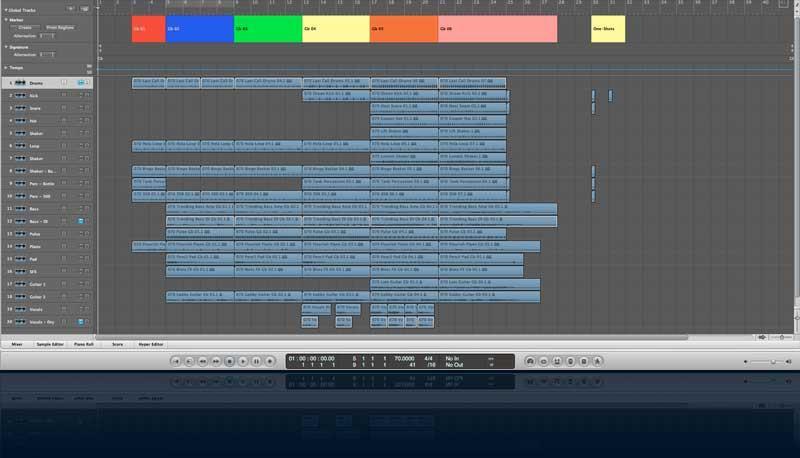Click the Drums track instrument icon
The width and height of the screenshot is (800, 458).
coord(21,83)
